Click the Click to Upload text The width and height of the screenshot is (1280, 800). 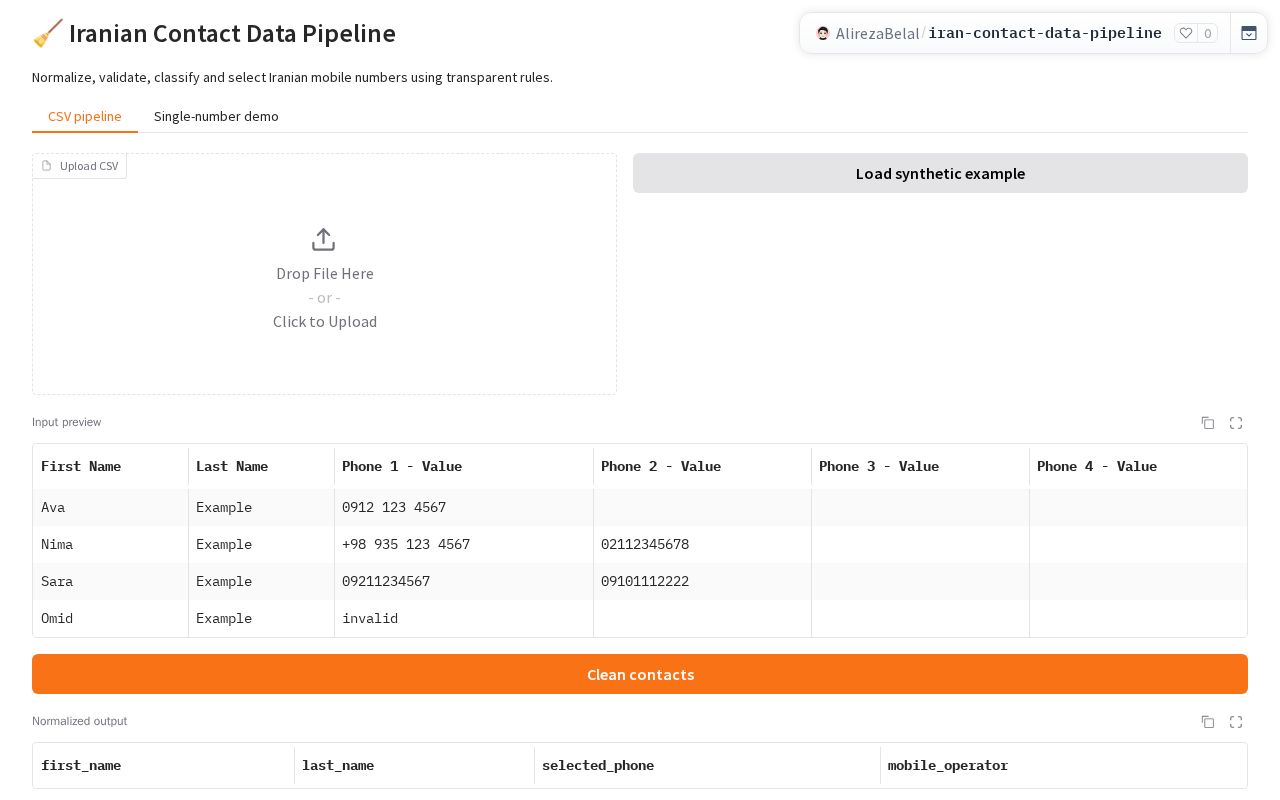[x=325, y=321]
